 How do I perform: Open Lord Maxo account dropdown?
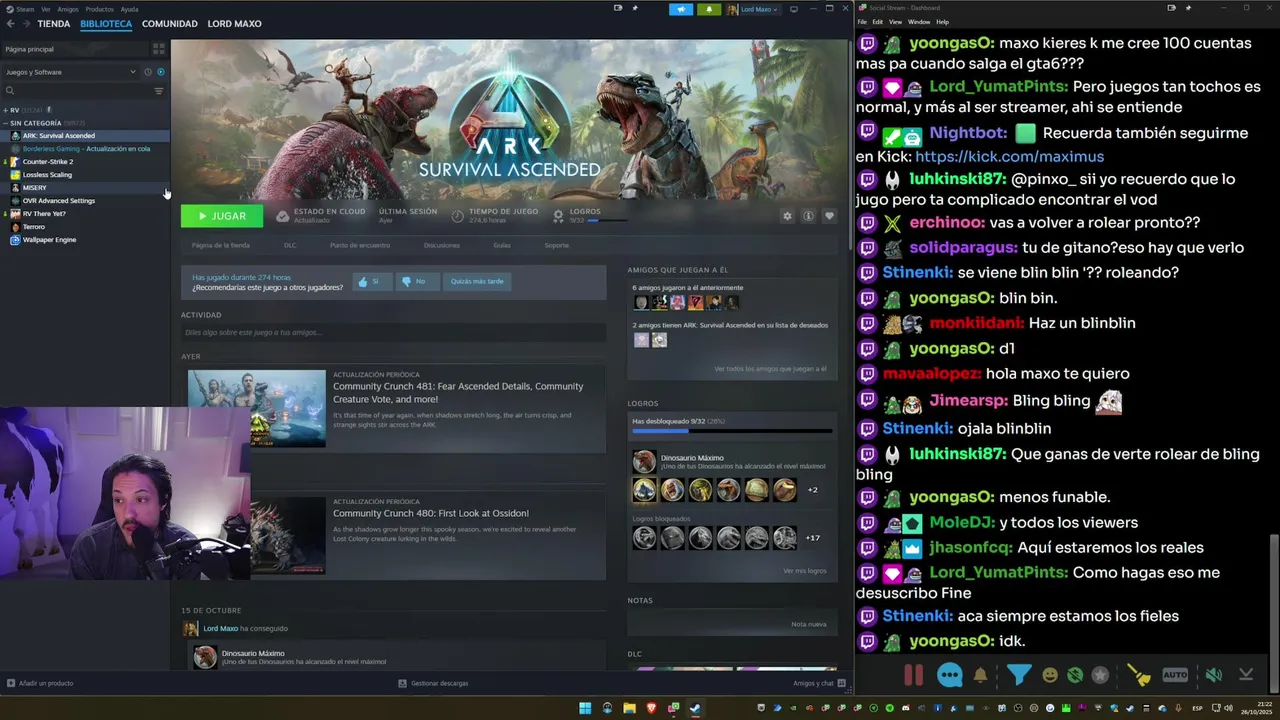pos(752,9)
